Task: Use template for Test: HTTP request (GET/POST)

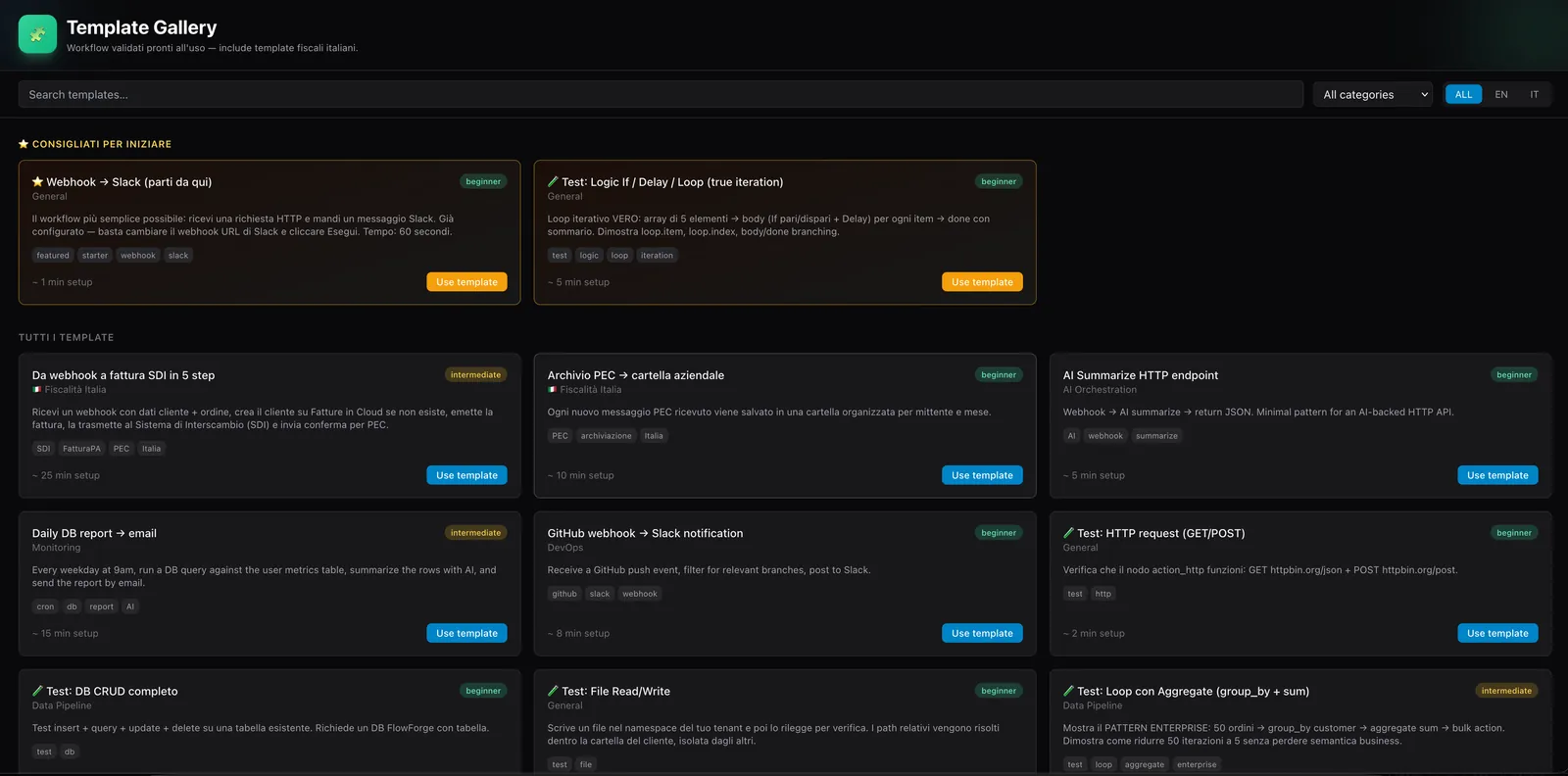Action: (x=1497, y=633)
